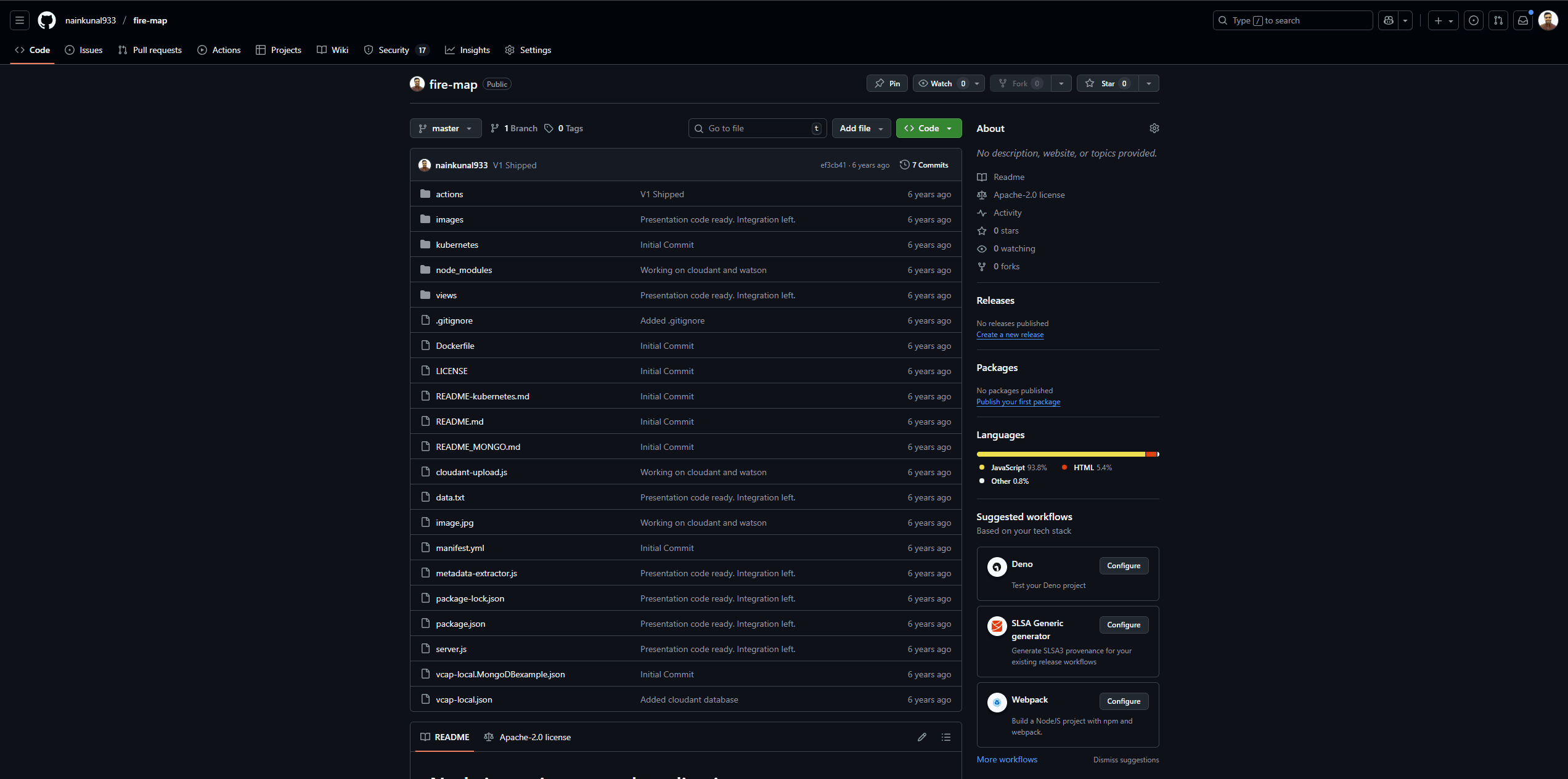Click the About settings gear icon
Image resolution: width=1568 pixels, height=779 pixels.
(1154, 128)
